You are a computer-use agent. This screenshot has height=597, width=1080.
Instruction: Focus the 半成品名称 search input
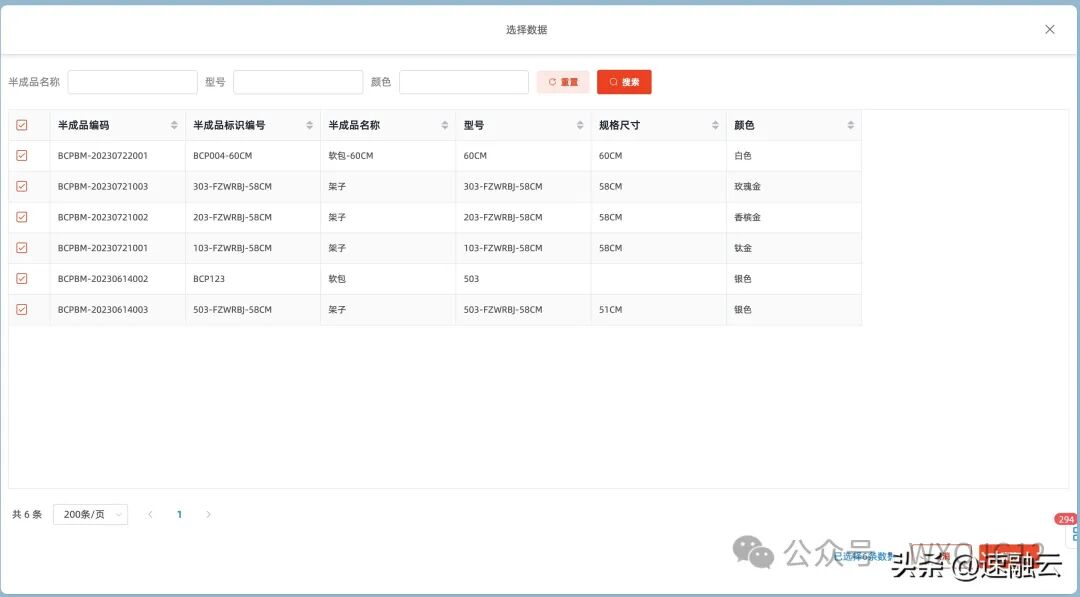coord(132,82)
